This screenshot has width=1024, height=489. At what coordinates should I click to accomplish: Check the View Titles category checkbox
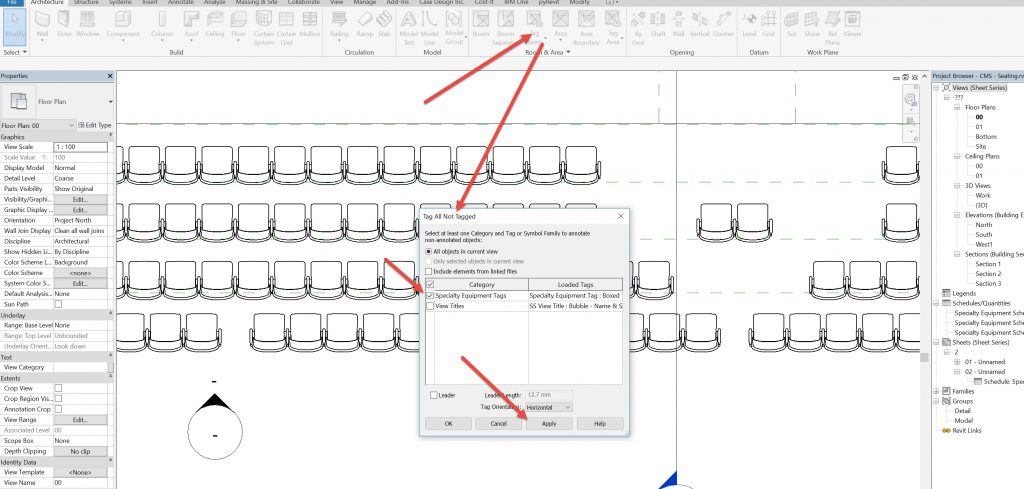430,307
